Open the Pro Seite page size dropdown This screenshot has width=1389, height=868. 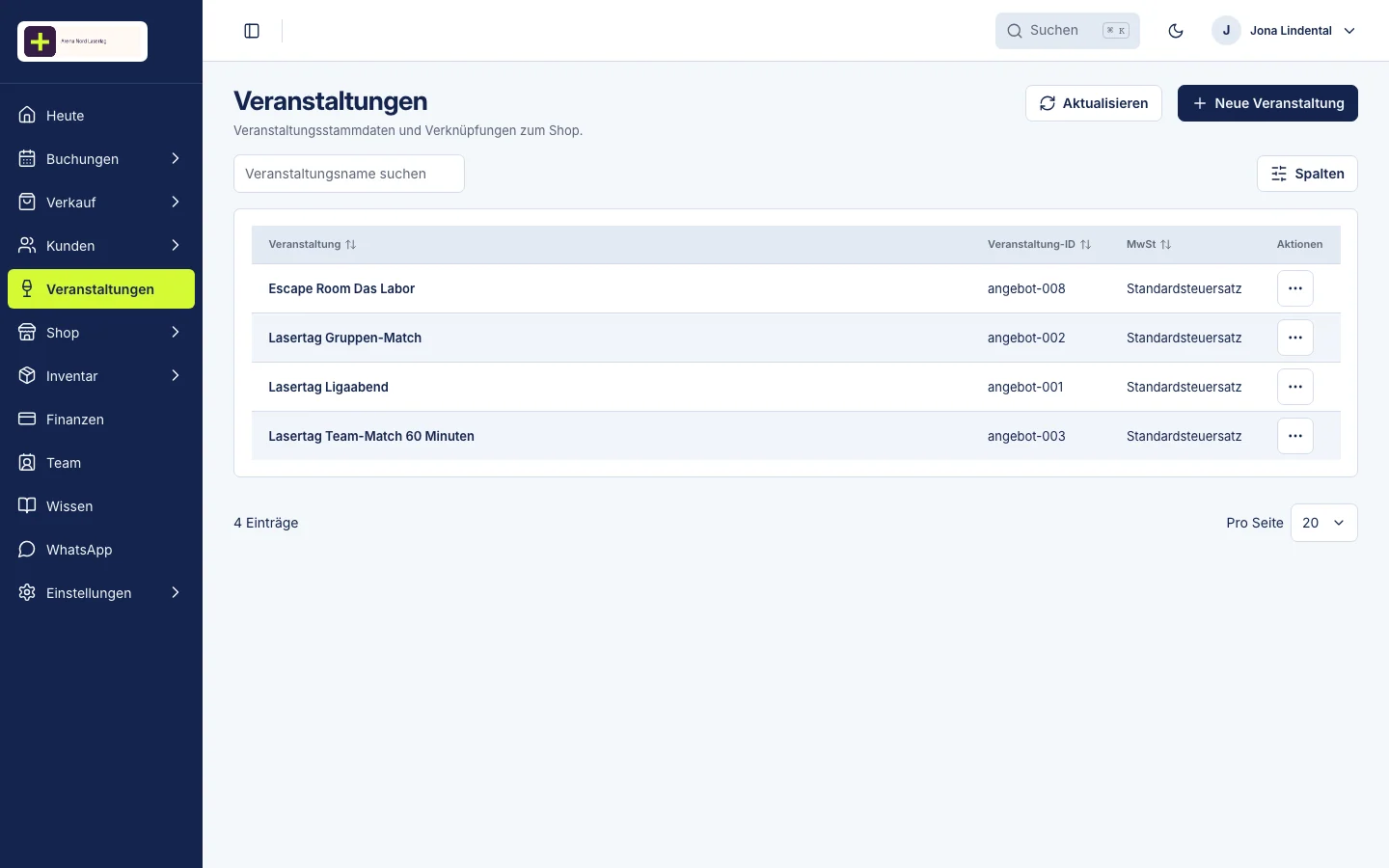coord(1323,523)
